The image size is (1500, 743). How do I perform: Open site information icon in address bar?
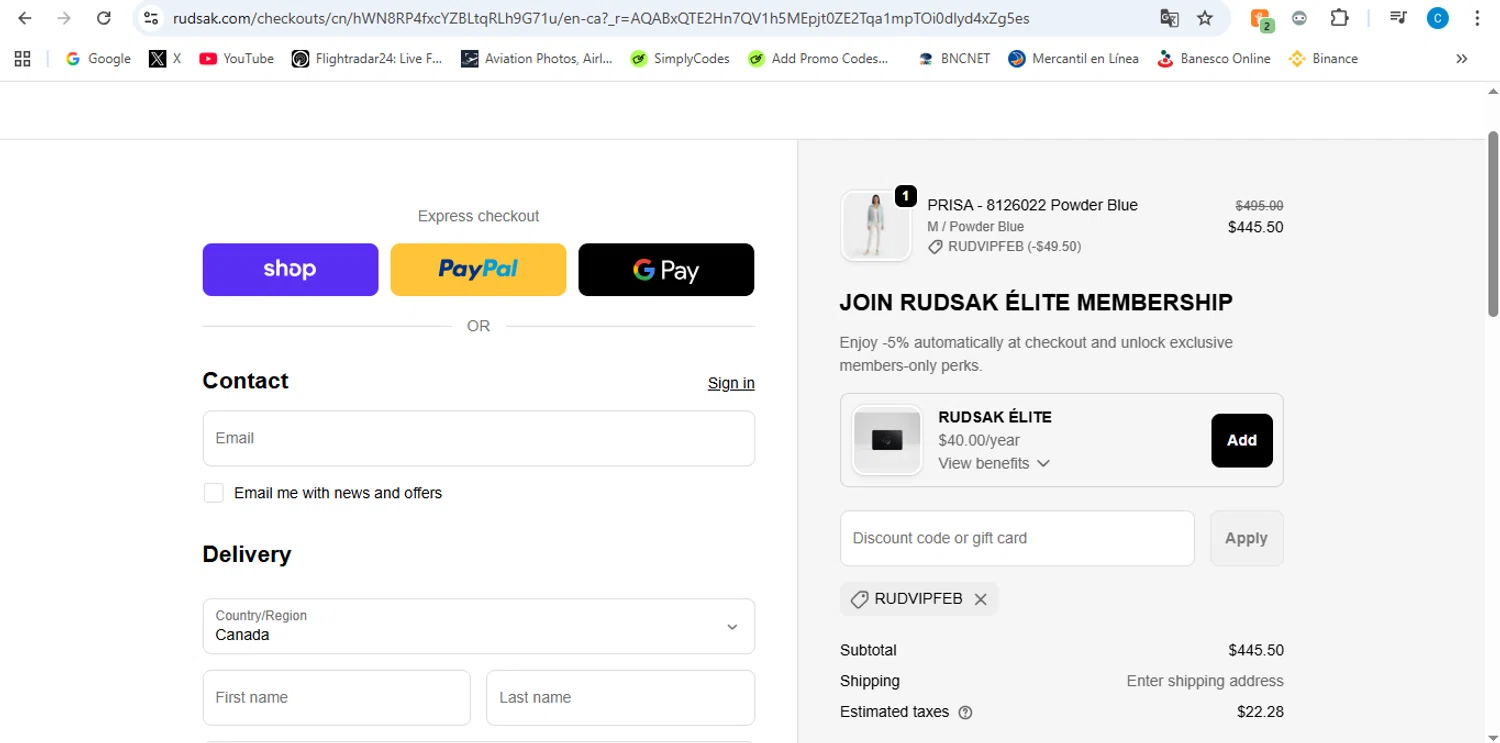(x=150, y=18)
